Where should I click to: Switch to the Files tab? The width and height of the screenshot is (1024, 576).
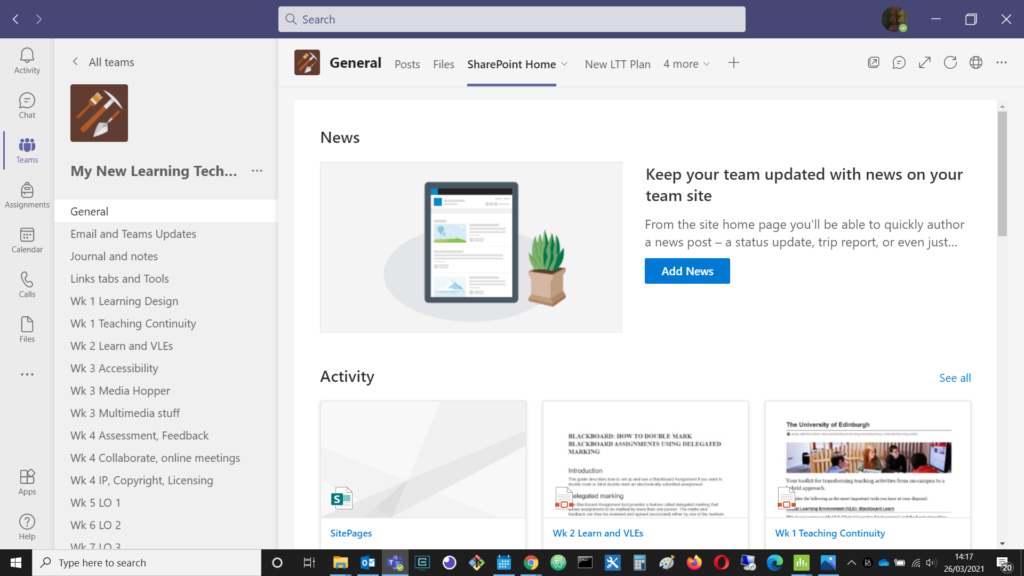pos(443,64)
